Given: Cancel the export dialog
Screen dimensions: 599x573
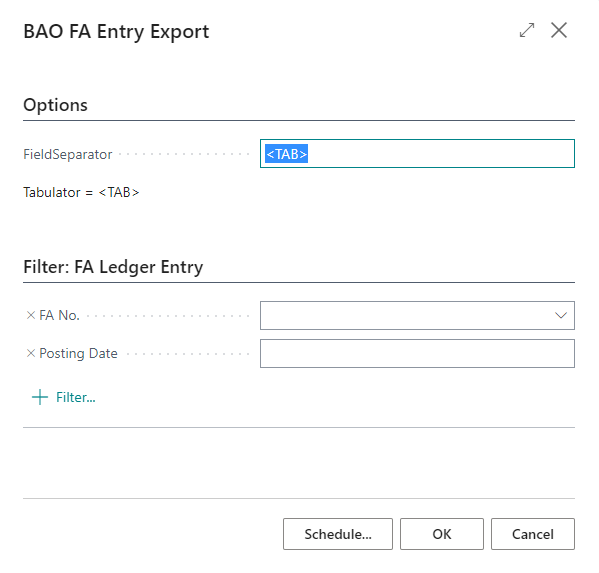Looking at the screenshot, I should (533, 534).
